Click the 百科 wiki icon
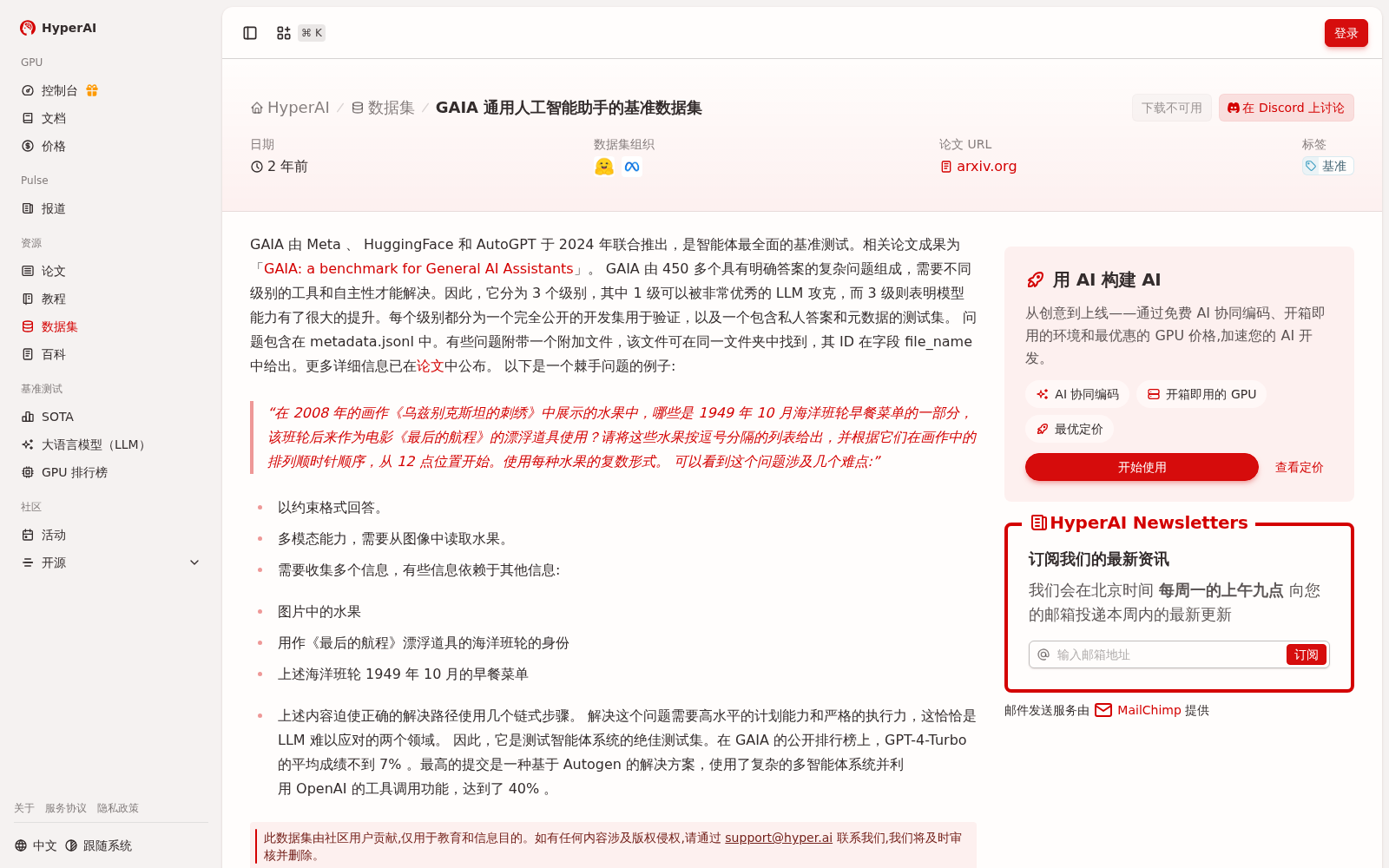The width and height of the screenshot is (1389, 868). [x=28, y=354]
